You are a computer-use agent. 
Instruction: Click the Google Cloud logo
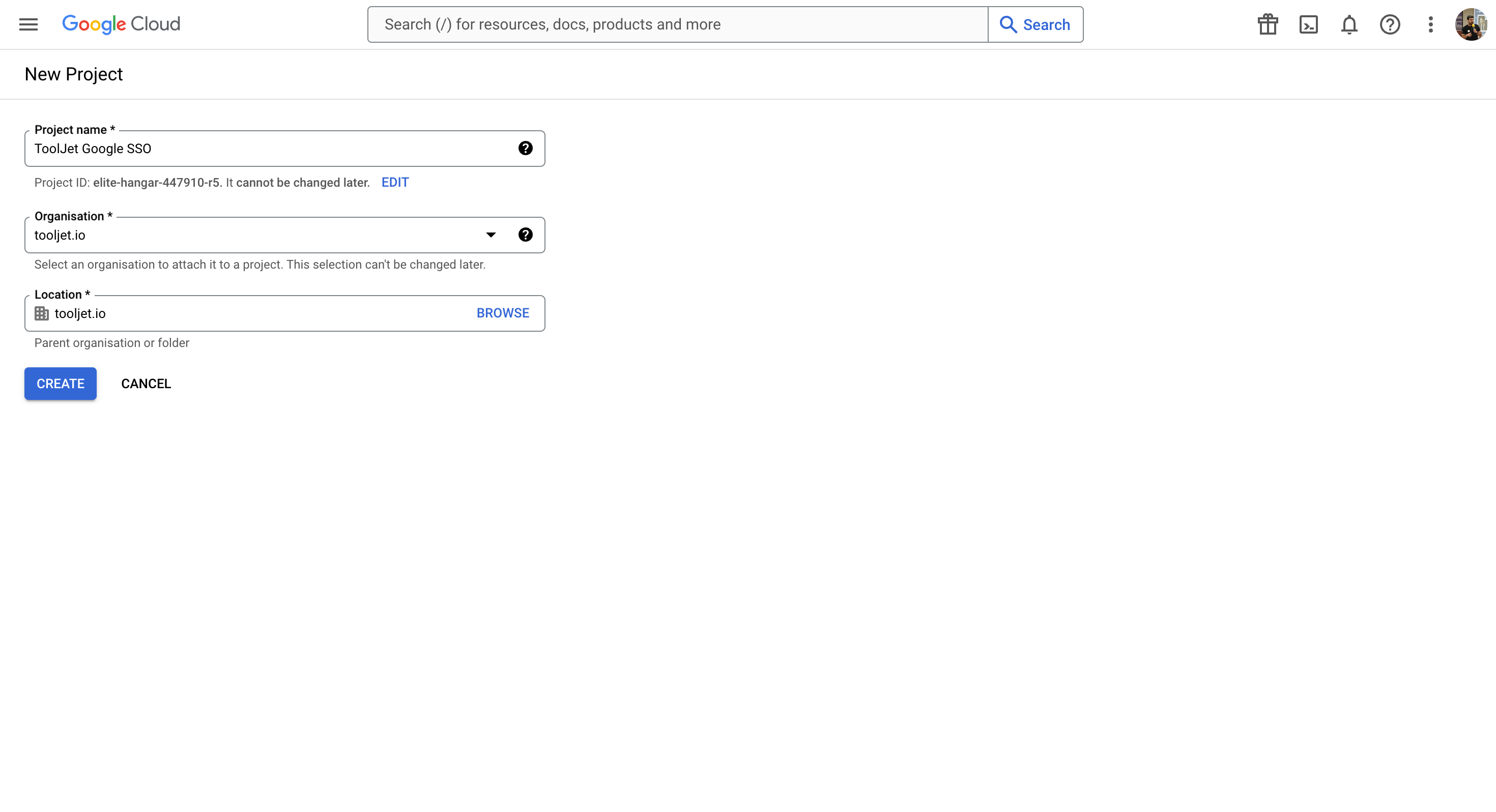tap(121, 24)
